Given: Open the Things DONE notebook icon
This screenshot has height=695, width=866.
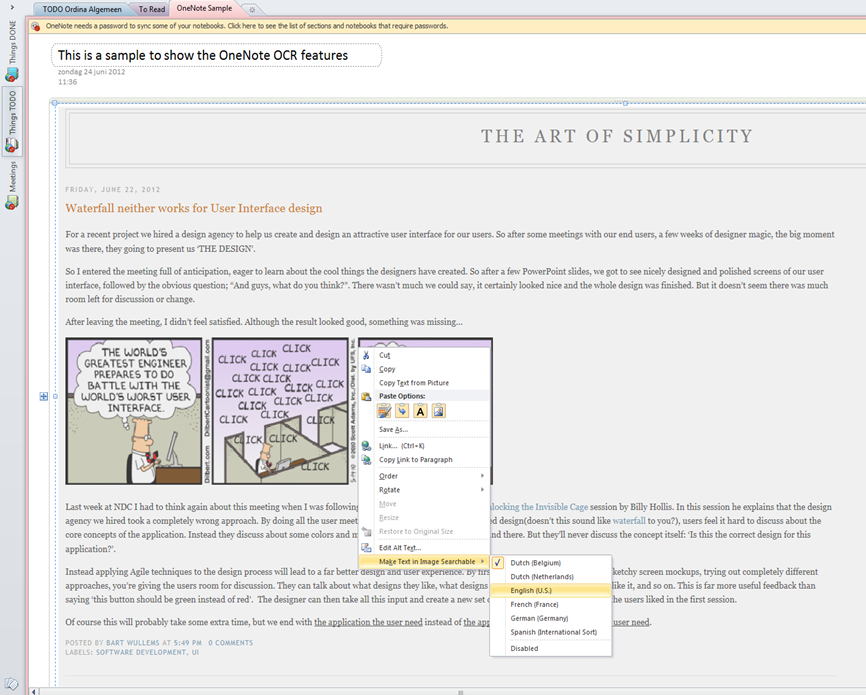Looking at the screenshot, I should click(12, 73).
